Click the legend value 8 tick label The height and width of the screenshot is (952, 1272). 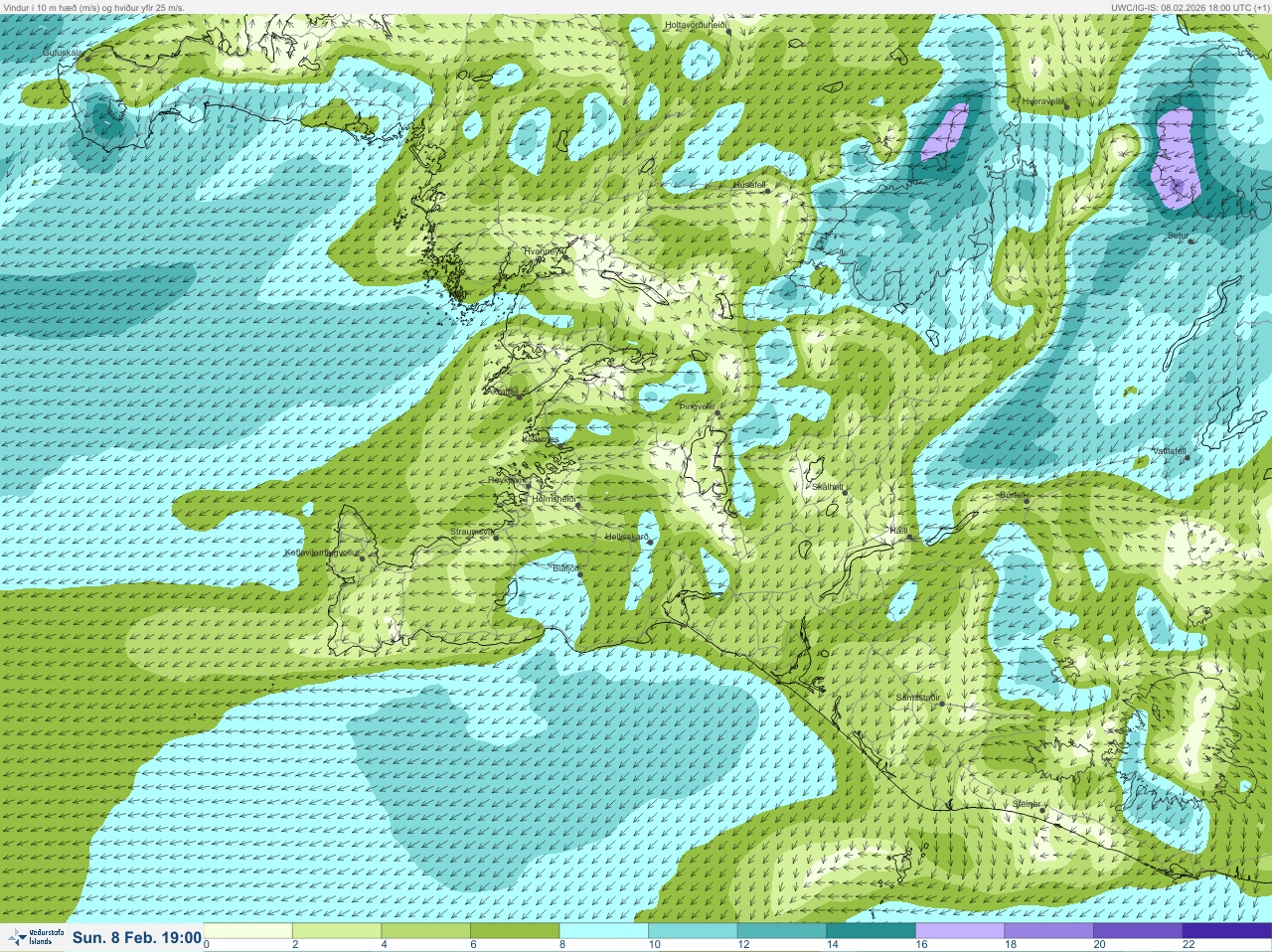pyautogui.click(x=560, y=945)
